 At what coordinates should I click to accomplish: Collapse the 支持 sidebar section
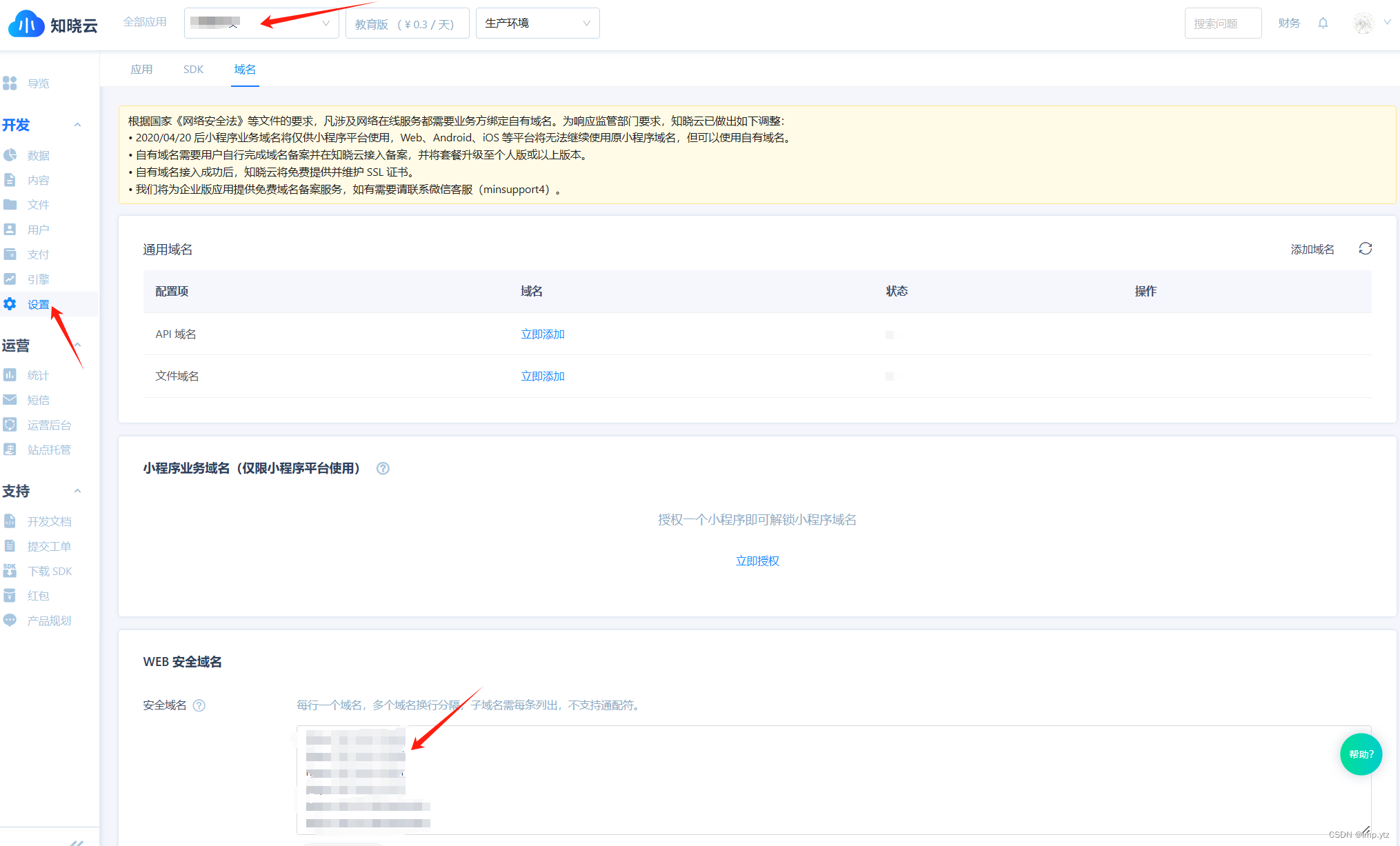coord(77,491)
